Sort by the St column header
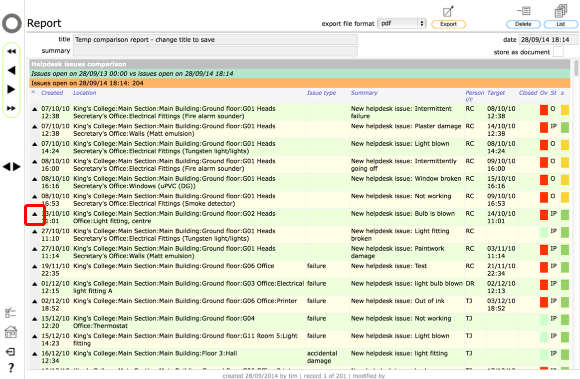Screen dimensions: 580x379 [553, 93]
